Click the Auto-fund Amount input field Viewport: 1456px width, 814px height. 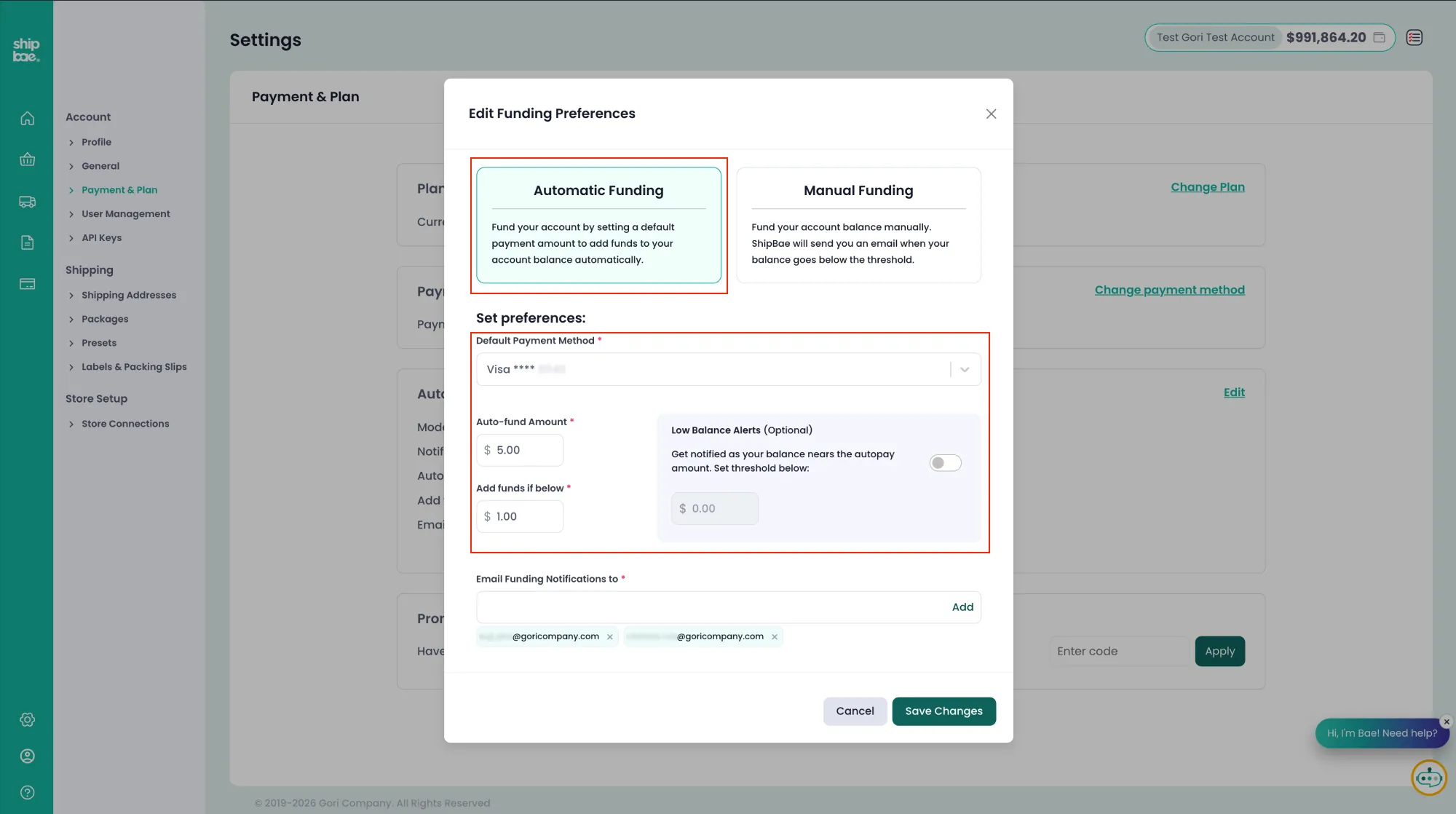(x=526, y=451)
